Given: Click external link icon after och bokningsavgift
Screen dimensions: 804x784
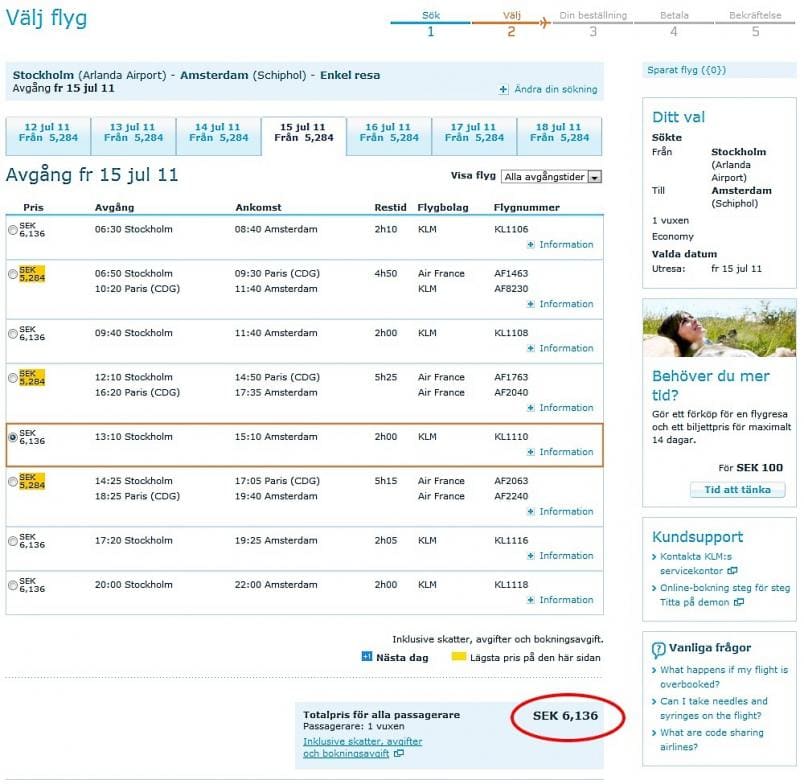Looking at the screenshot, I should (399, 754).
